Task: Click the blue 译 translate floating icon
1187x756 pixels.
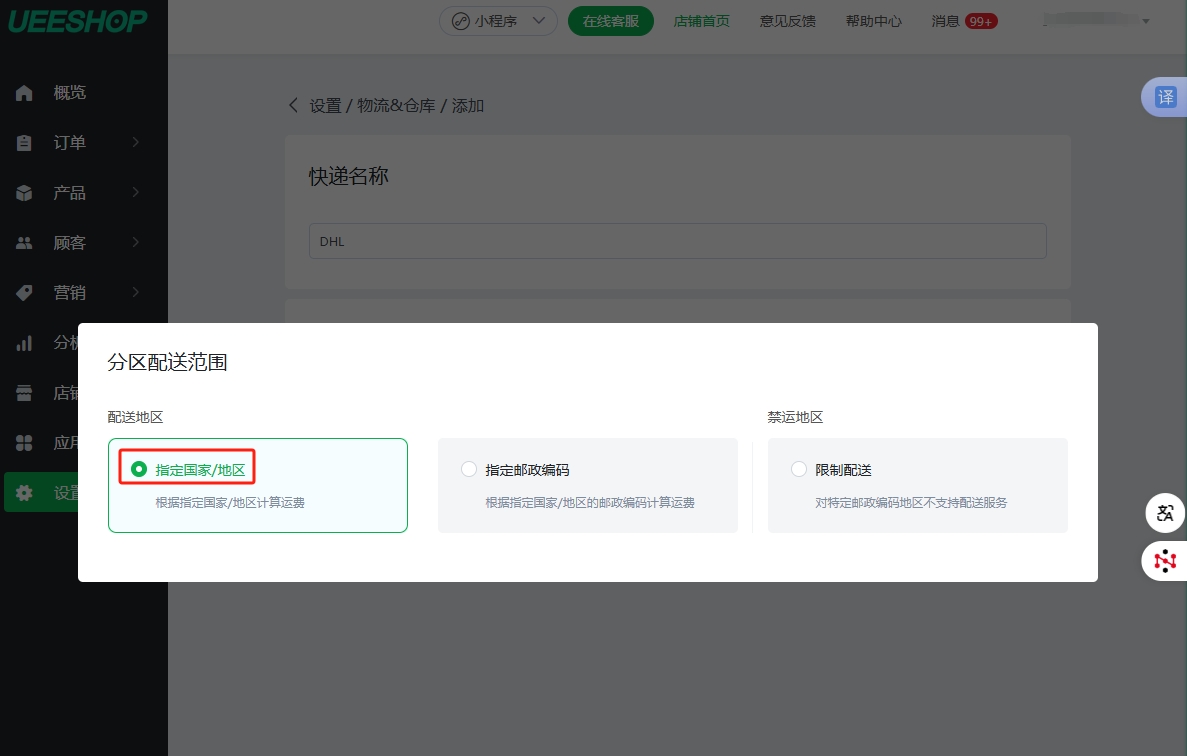Action: (x=1165, y=97)
